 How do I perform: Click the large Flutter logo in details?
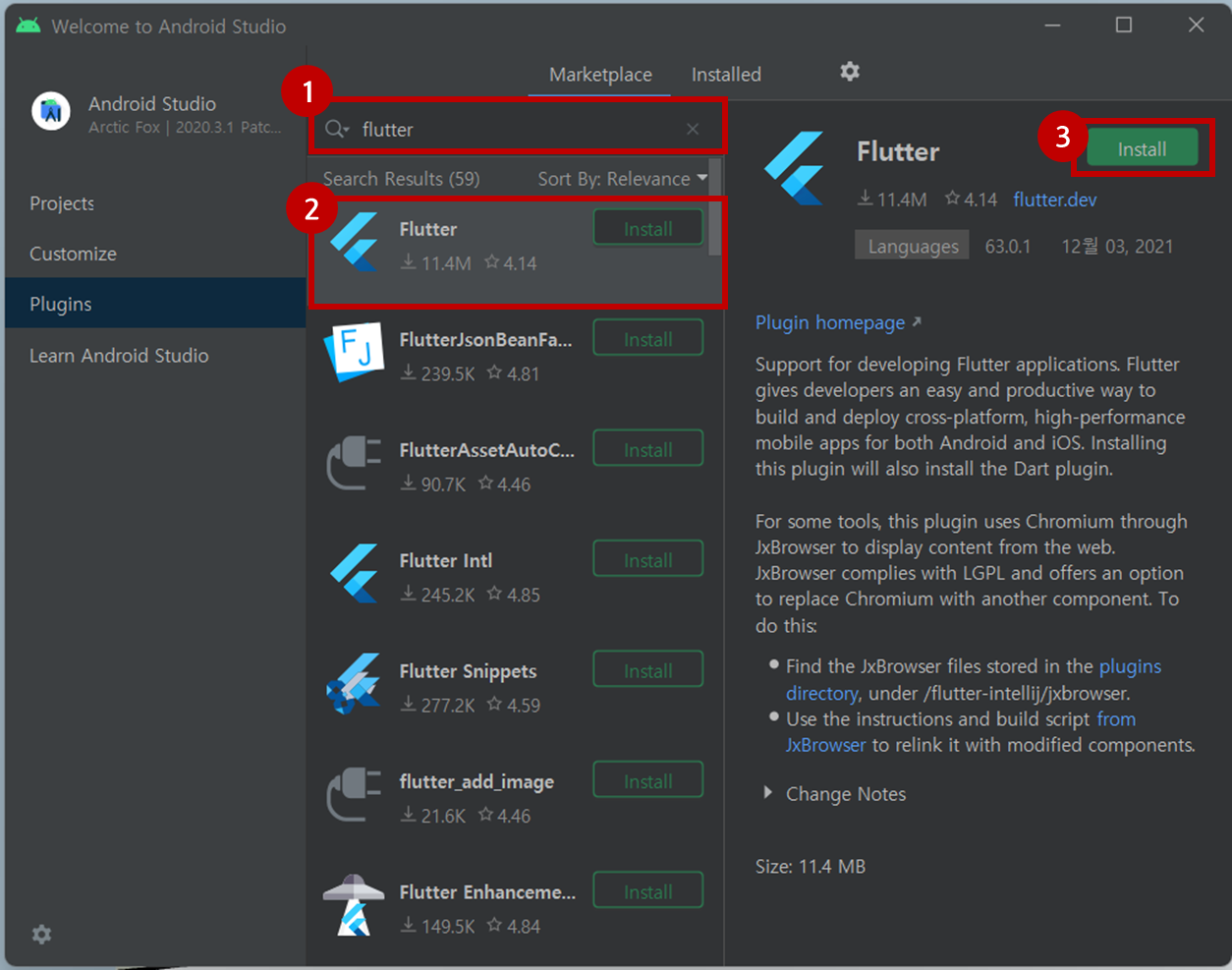click(x=795, y=168)
